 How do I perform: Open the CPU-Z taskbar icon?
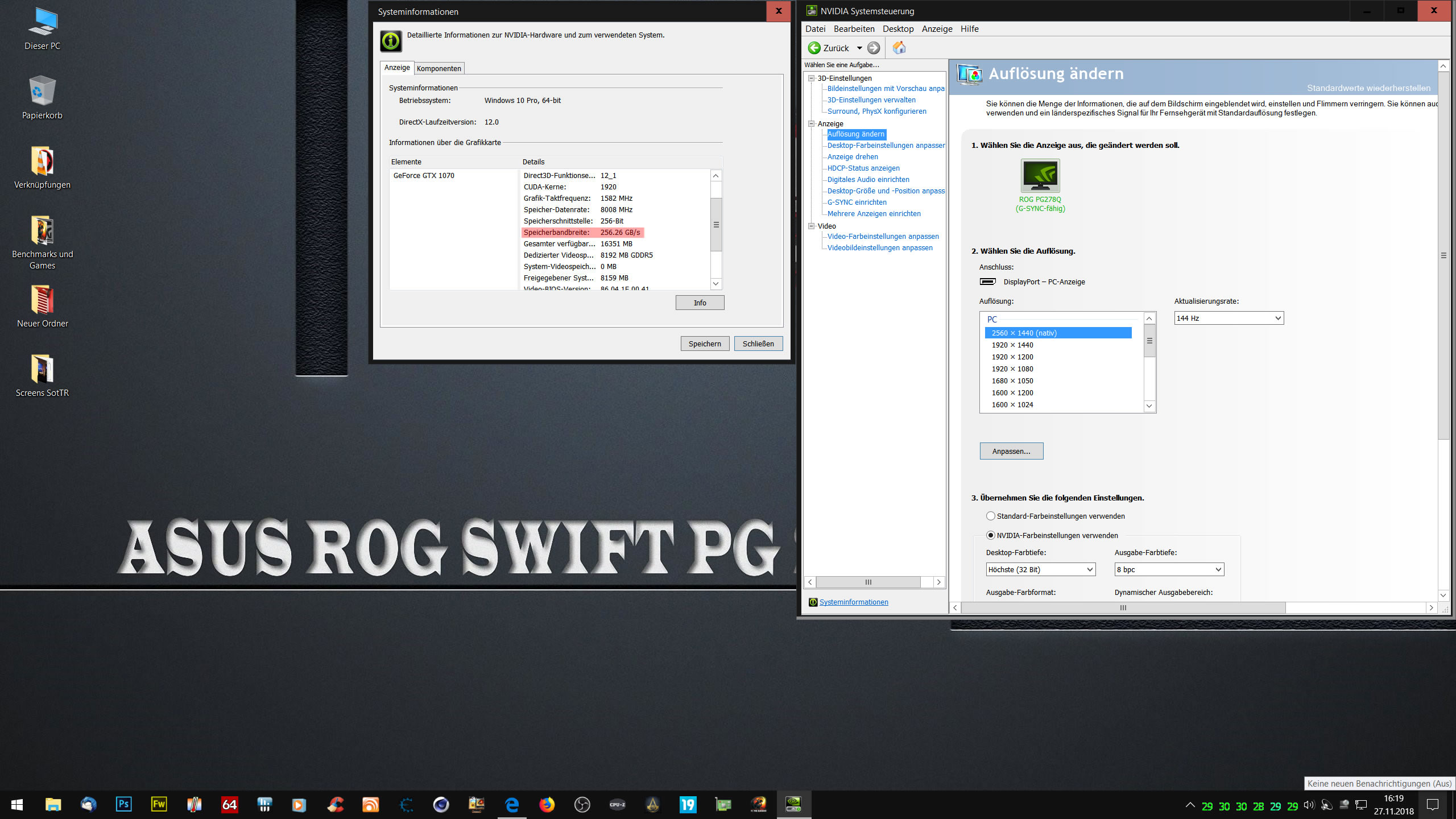tap(617, 804)
